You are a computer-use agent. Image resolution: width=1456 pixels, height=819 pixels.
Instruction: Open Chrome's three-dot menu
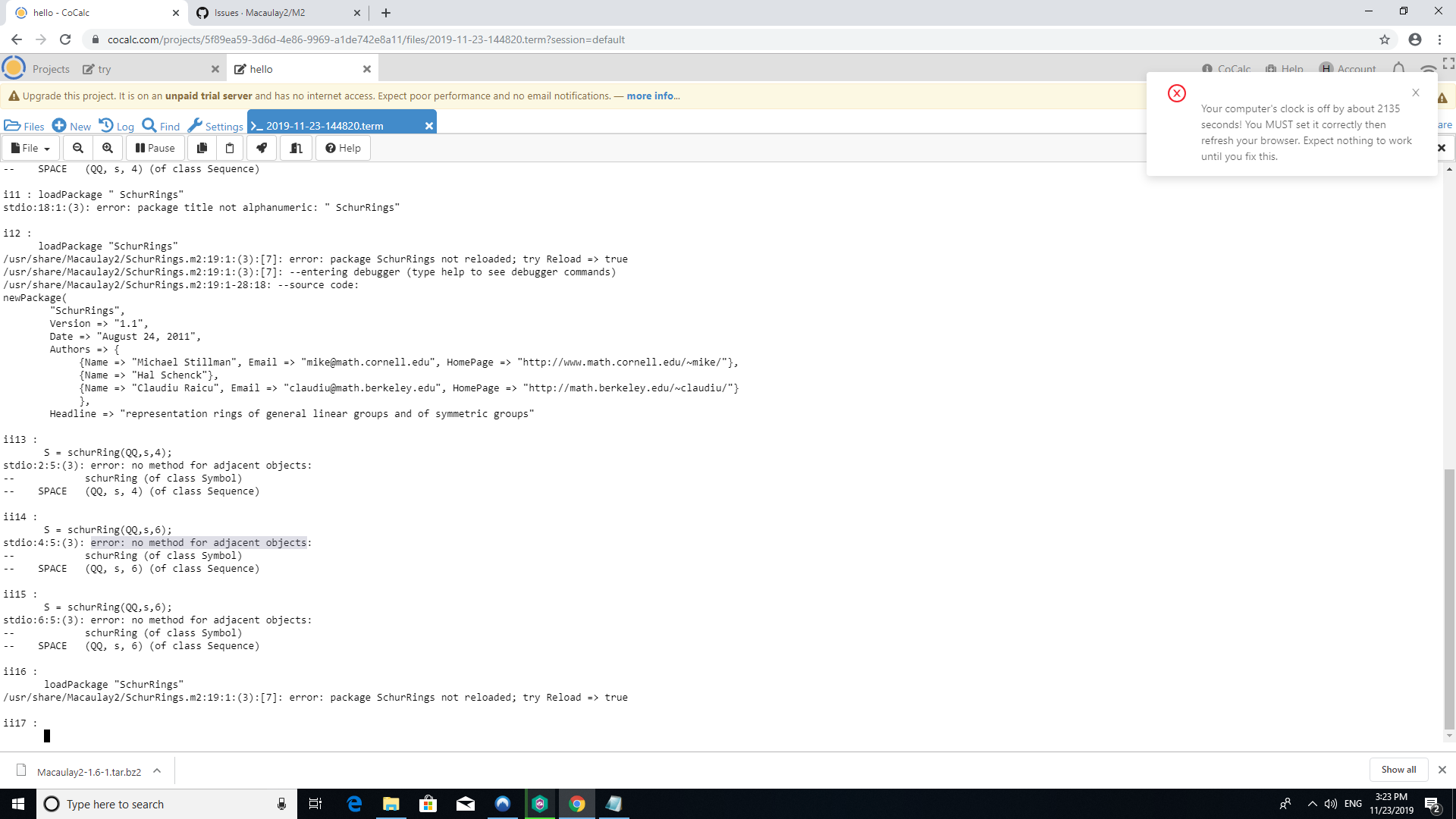click(1440, 39)
